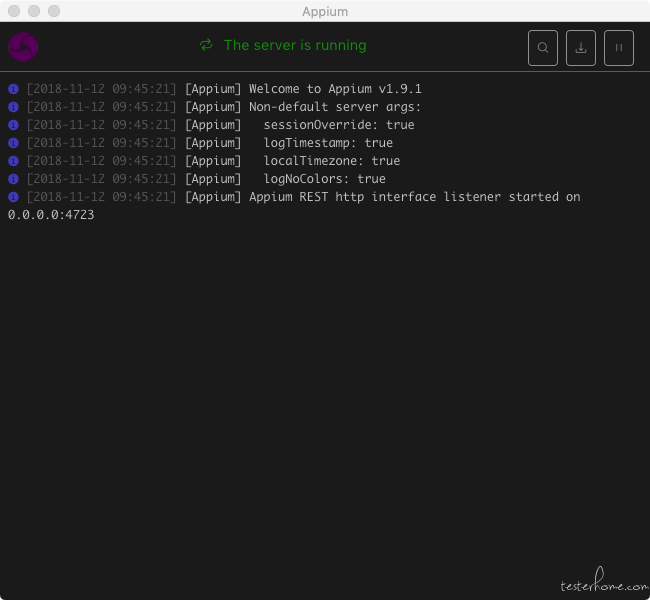Click info icon beside logTimestamp line
Viewport: 650px width, 600px height.
pos(13,143)
